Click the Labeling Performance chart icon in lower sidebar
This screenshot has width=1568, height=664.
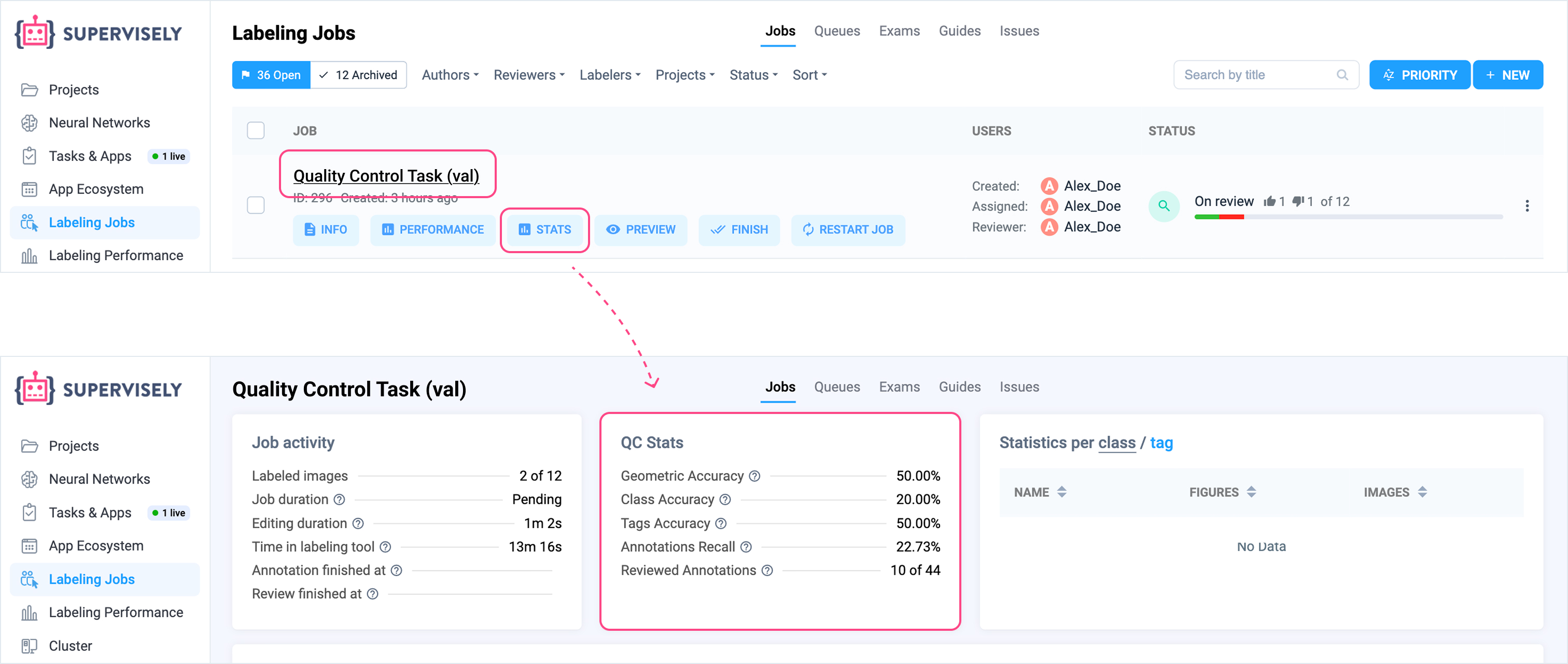[29, 612]
